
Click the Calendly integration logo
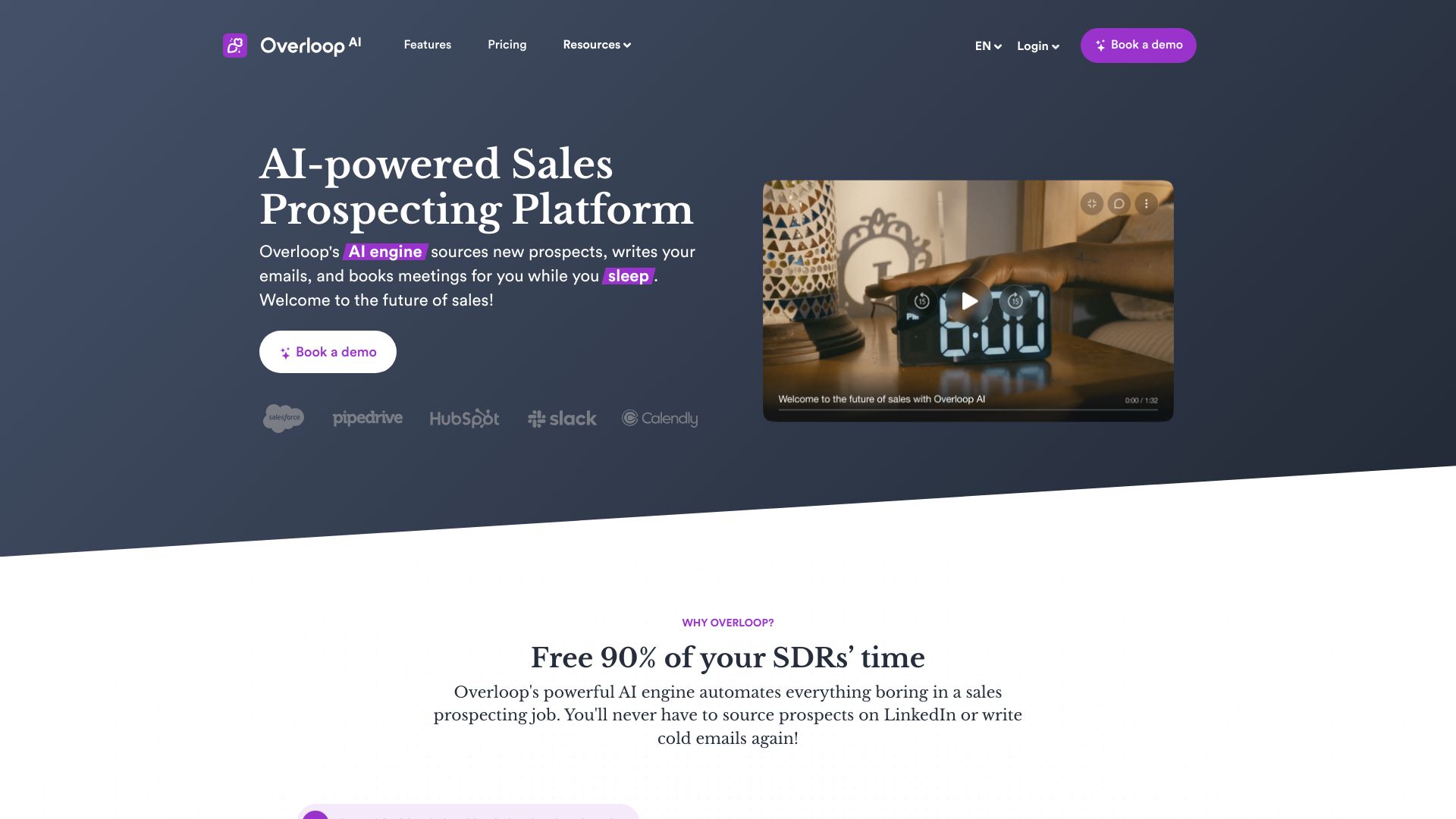(659, 418)
